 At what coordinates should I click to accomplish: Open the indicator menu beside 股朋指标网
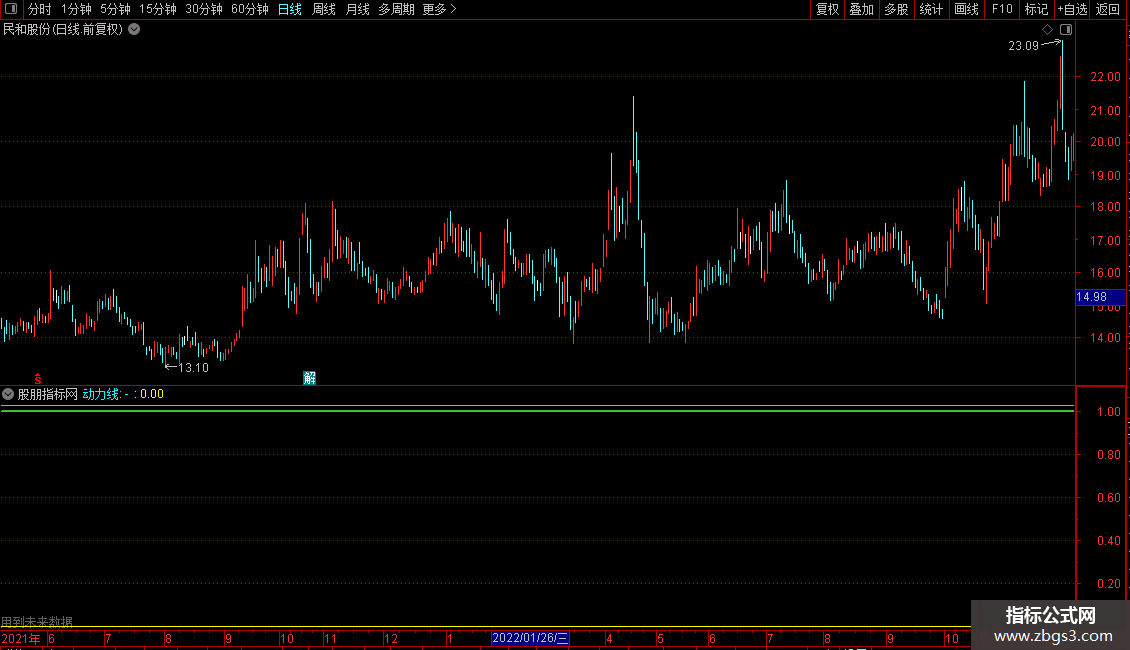coord(8,394)
